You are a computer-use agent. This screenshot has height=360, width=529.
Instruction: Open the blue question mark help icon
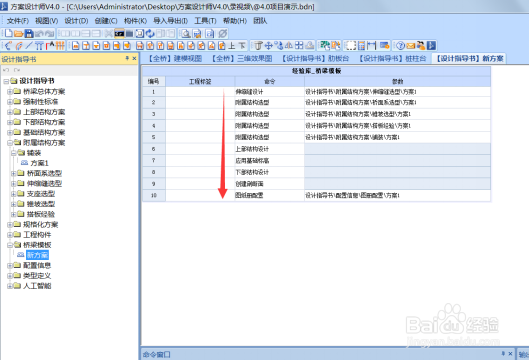pos(400,45)
